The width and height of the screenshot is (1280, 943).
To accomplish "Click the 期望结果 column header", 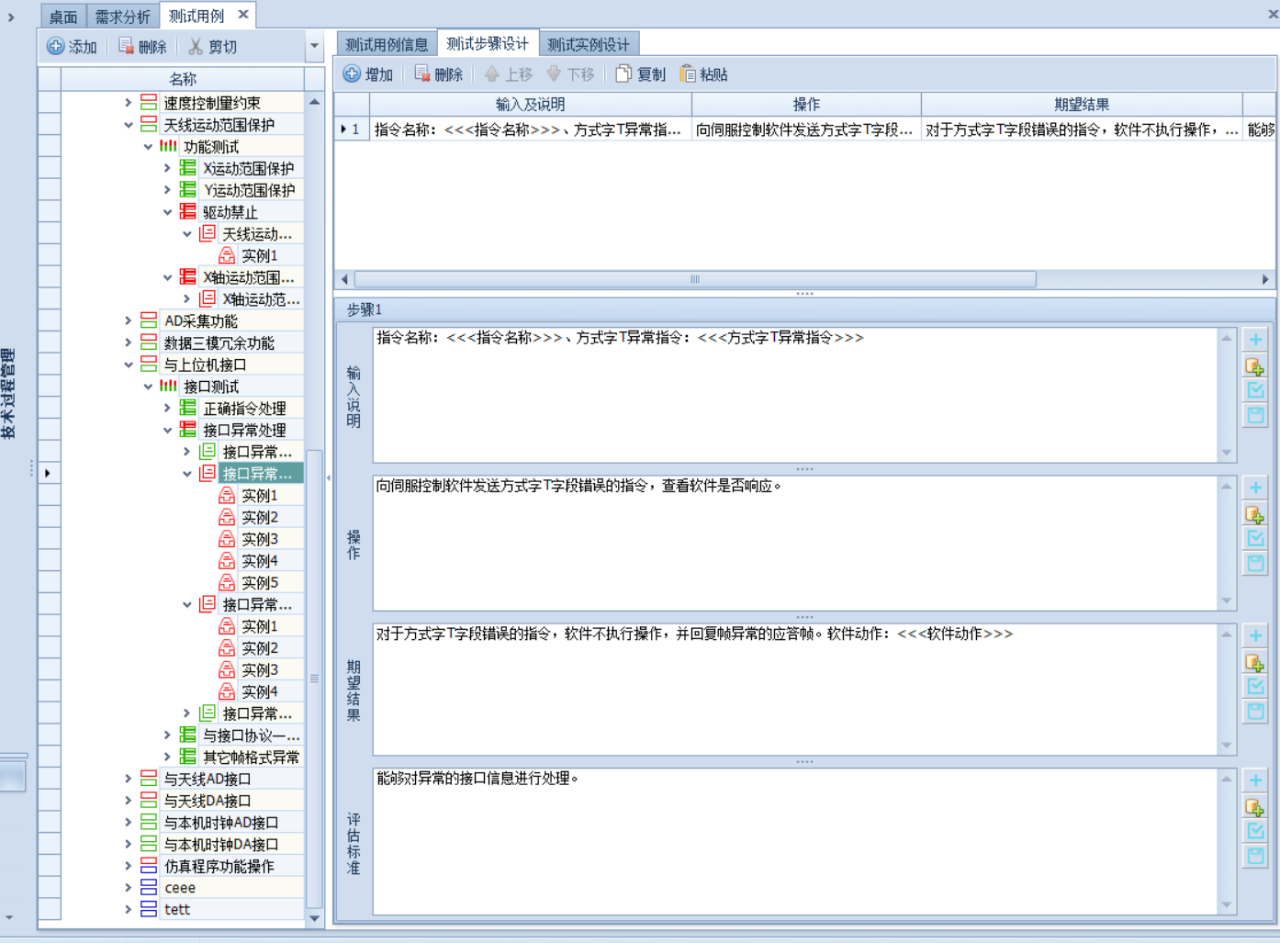I will (1081, 105).
